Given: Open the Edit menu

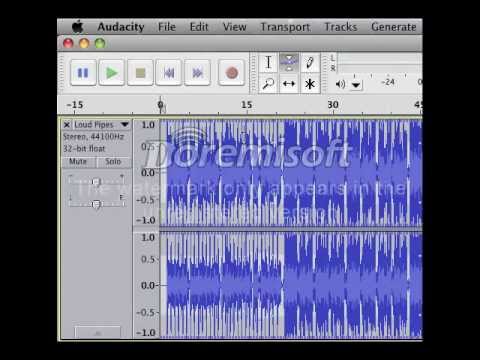Looking at the screenshot, I should pyautogui.click(x=199, y=27).
